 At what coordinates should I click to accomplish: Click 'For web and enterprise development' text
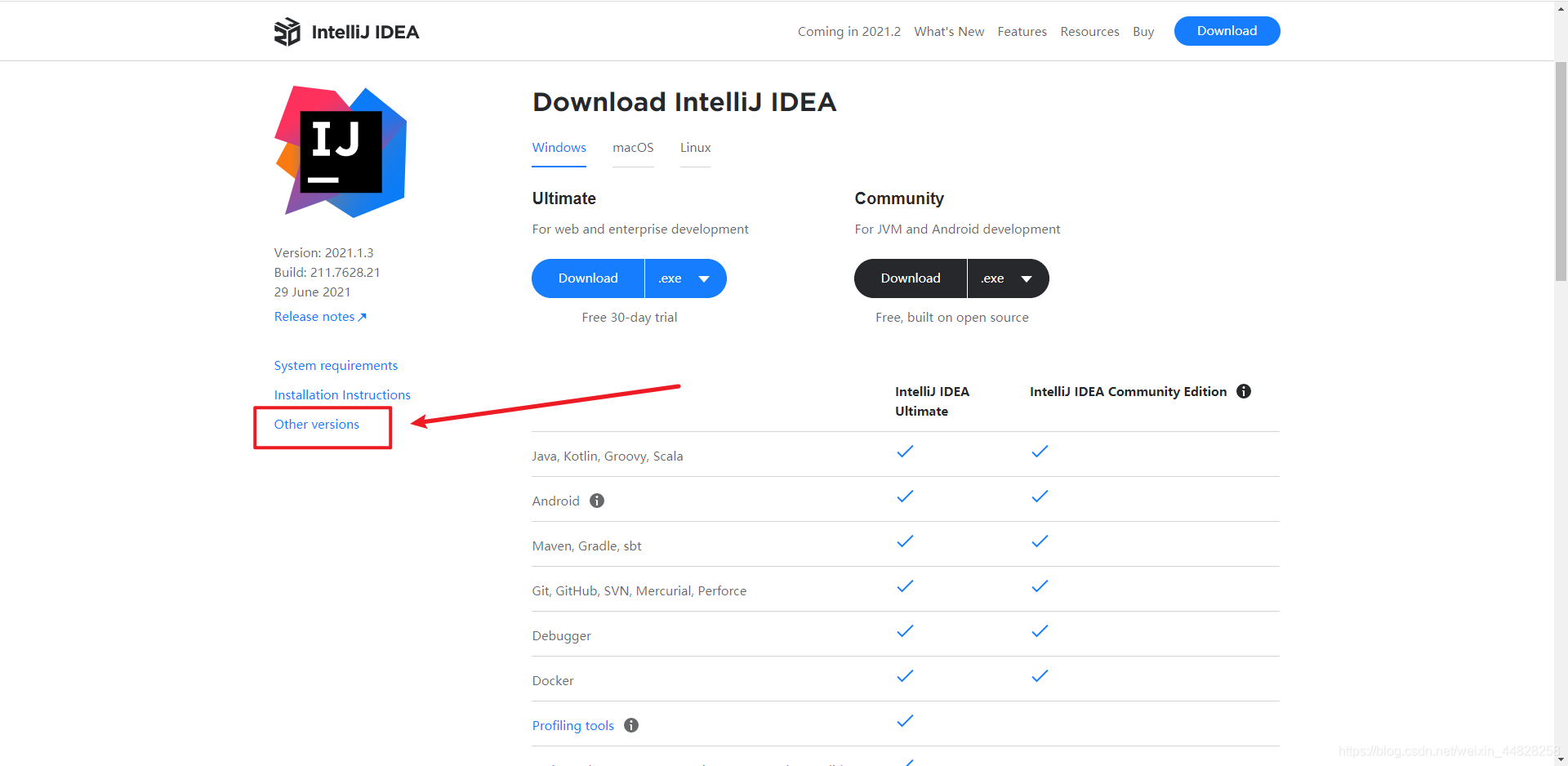click(640, 229)
